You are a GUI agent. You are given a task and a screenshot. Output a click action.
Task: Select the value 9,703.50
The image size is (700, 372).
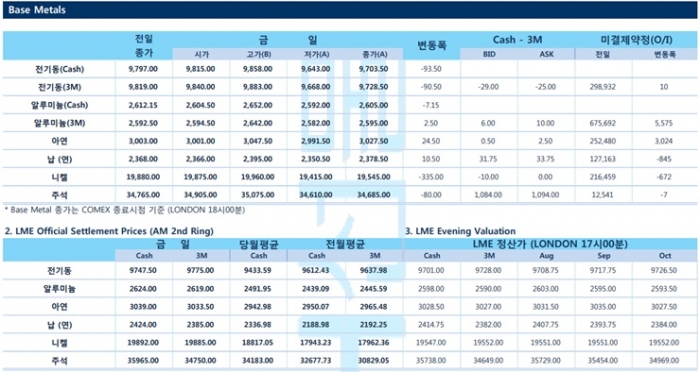point(374,69)
